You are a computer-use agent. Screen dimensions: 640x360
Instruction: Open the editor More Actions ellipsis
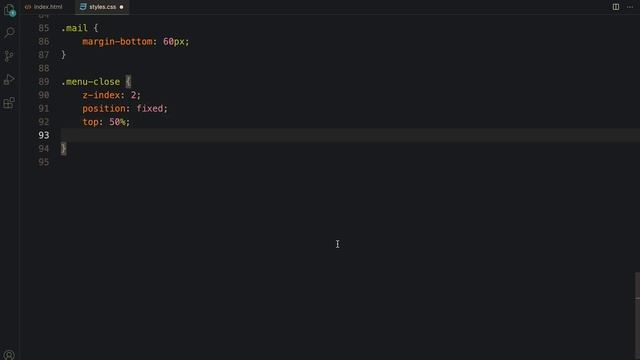coord(630,7)
